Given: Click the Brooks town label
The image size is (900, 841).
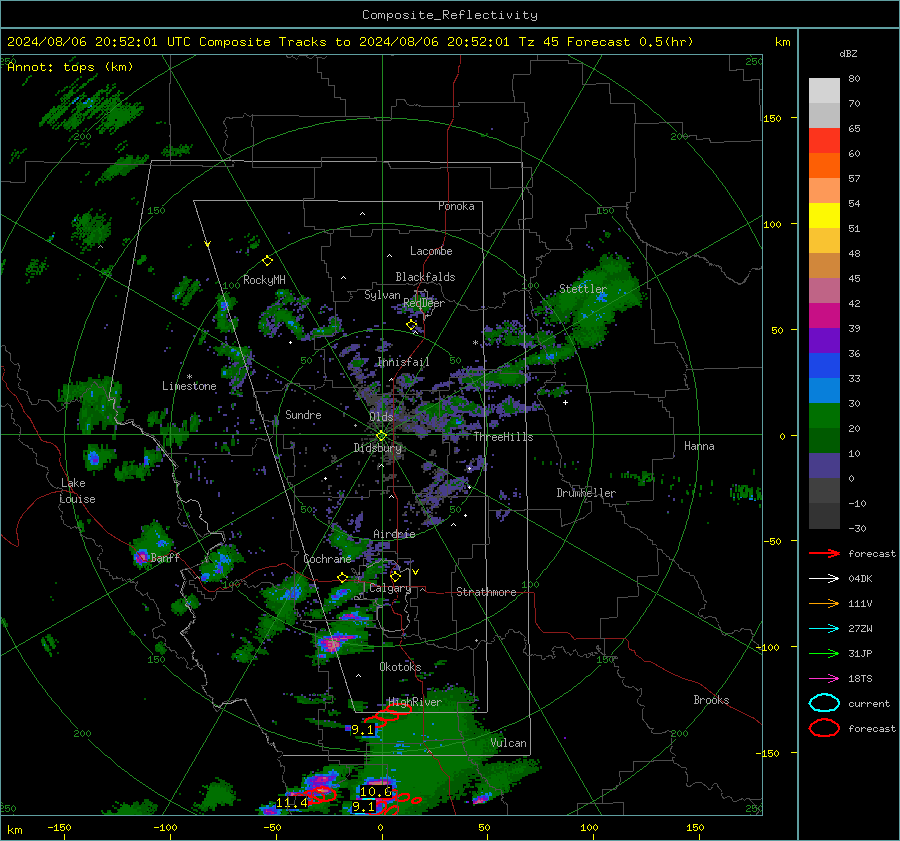Looking at the screenshot, I should pyautogui.click(x=711, y=700).
